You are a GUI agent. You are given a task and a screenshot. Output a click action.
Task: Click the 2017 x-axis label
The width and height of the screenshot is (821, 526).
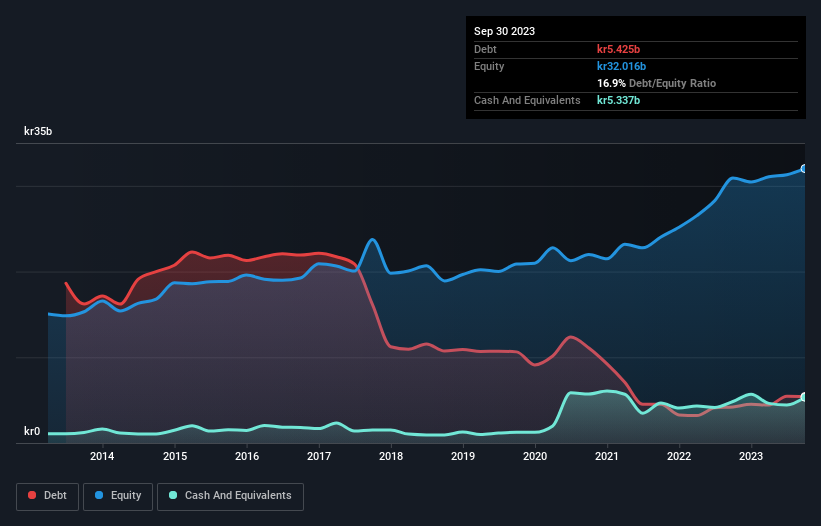[x=319, y=456]
